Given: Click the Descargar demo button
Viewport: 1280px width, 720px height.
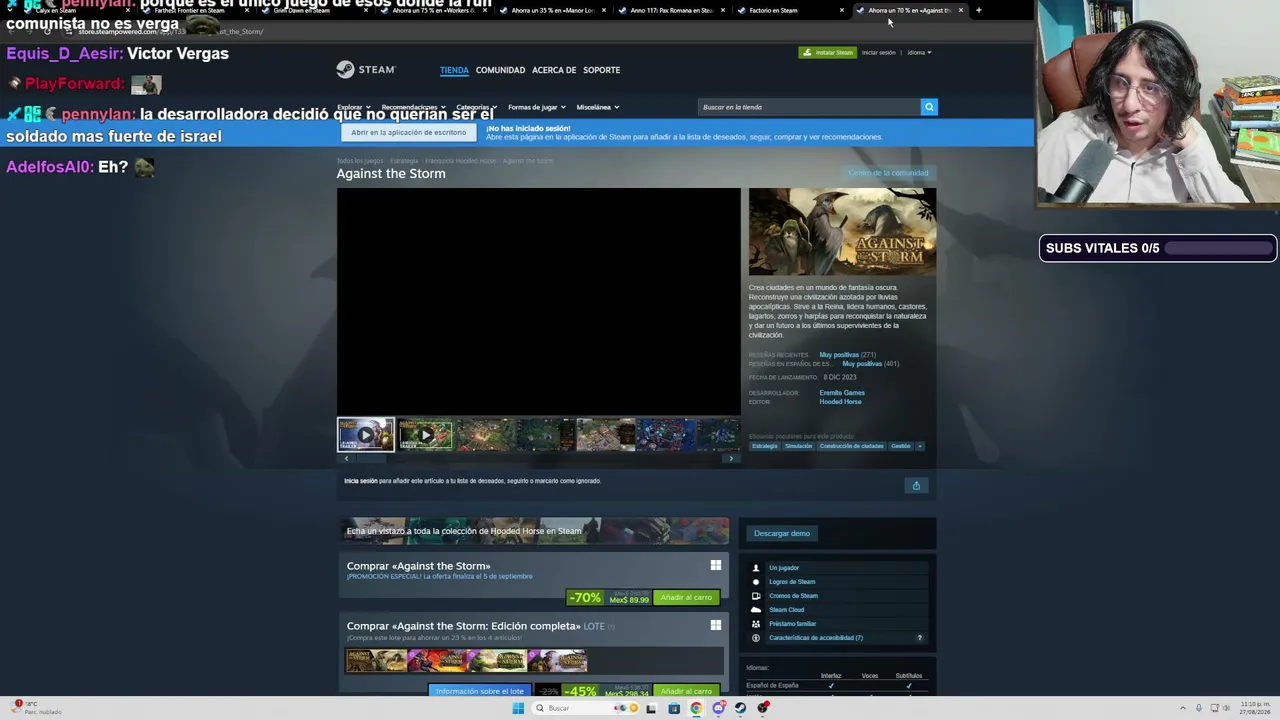Looking at the screenshot, I should click(x=782, y=533).
